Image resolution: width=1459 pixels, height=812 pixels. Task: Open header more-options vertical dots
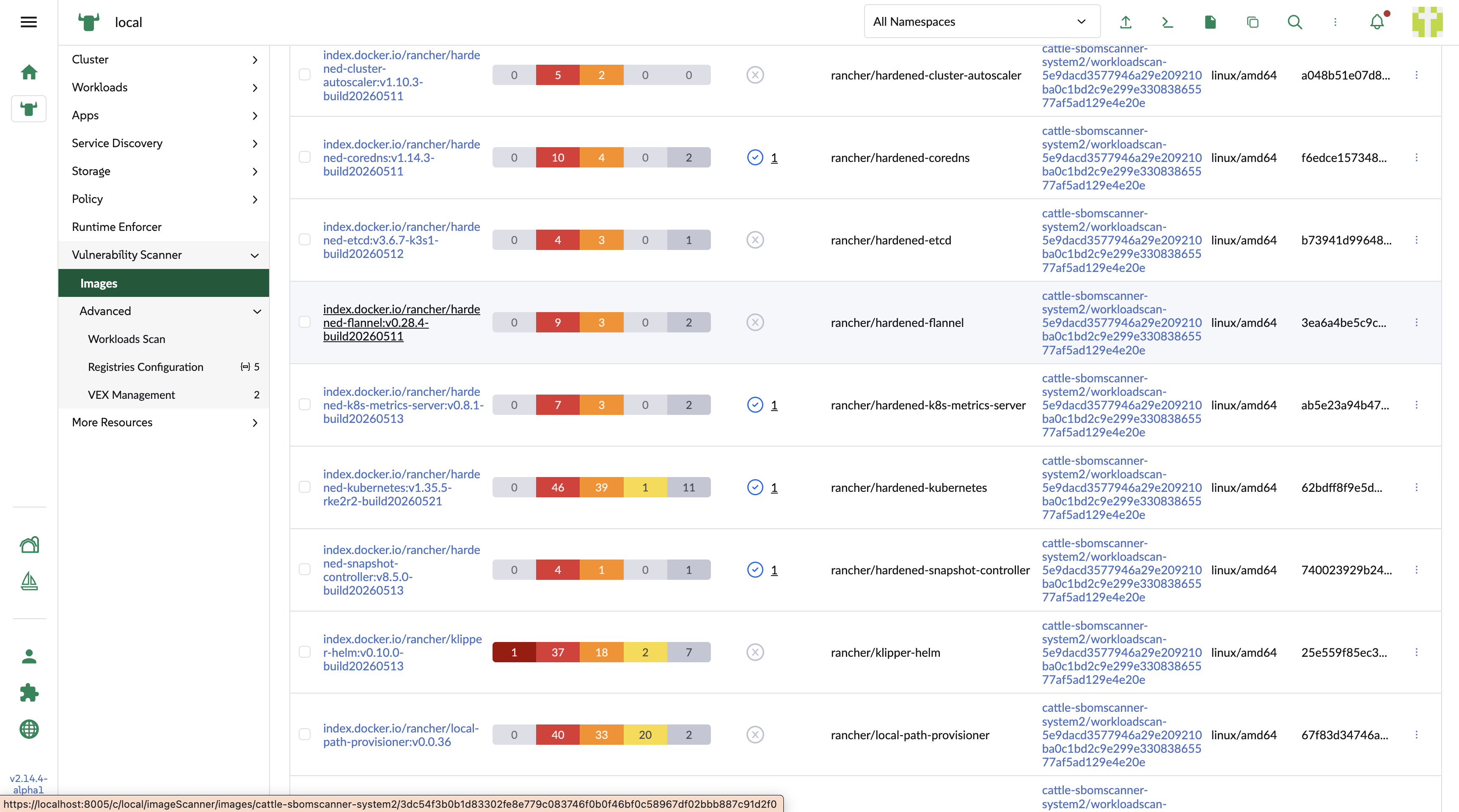coord(1335,22)
